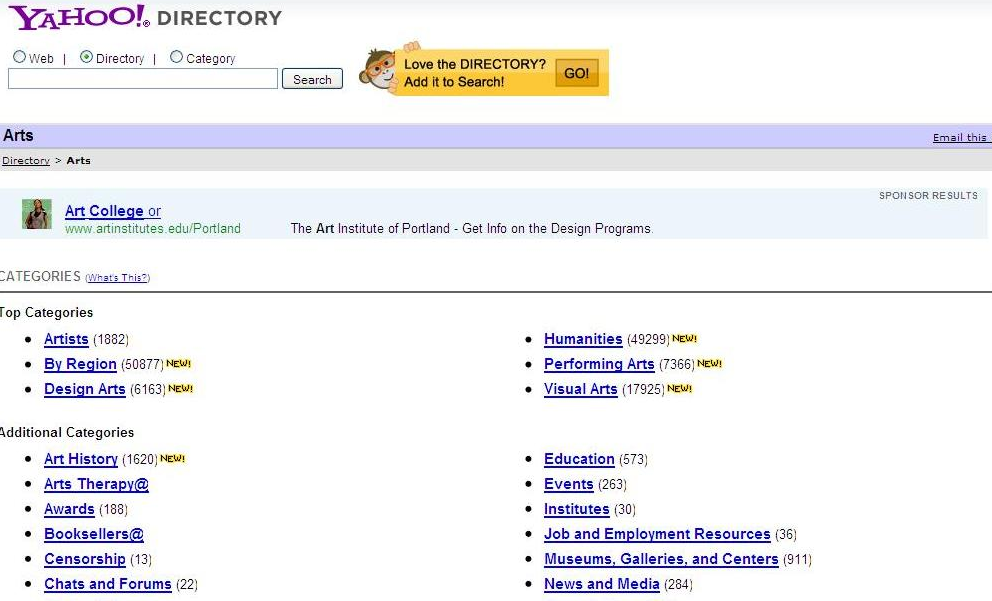Open the Email this option

pos(958,137)
